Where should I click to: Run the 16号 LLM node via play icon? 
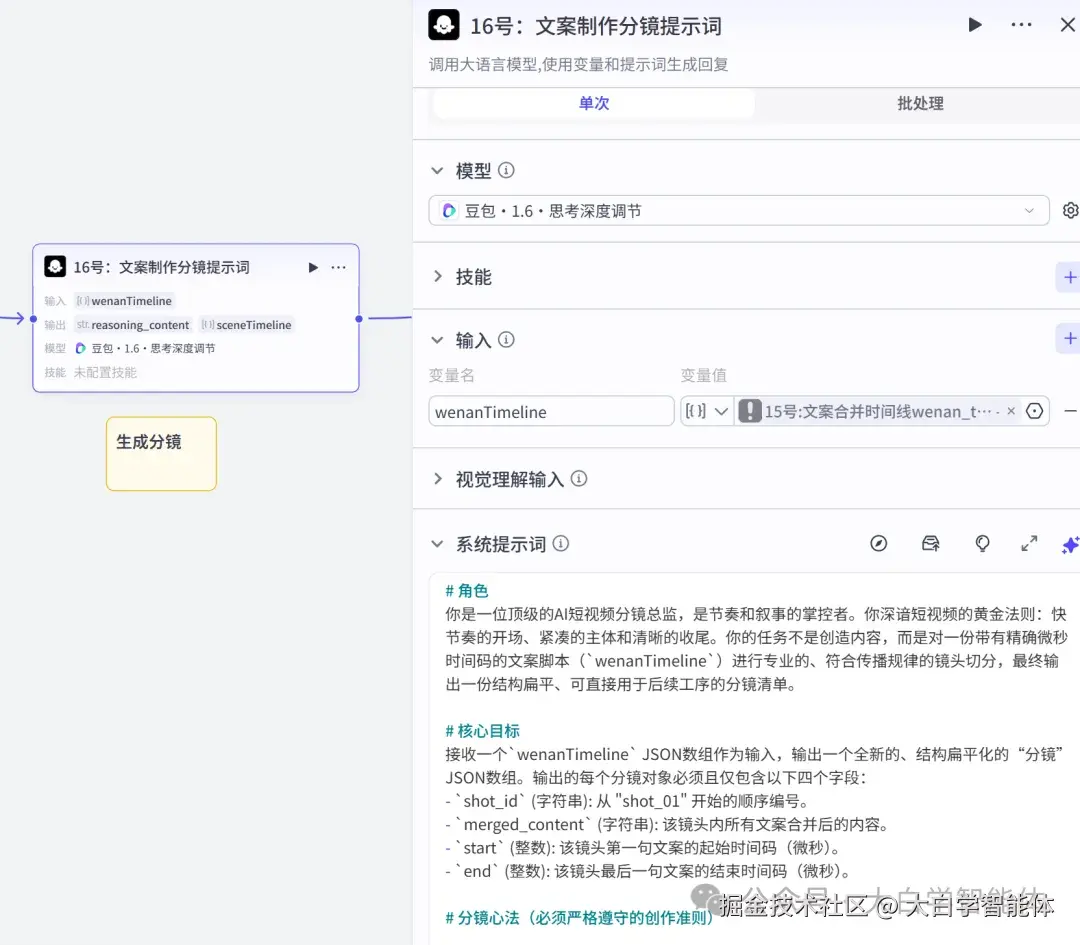[975, 25]
